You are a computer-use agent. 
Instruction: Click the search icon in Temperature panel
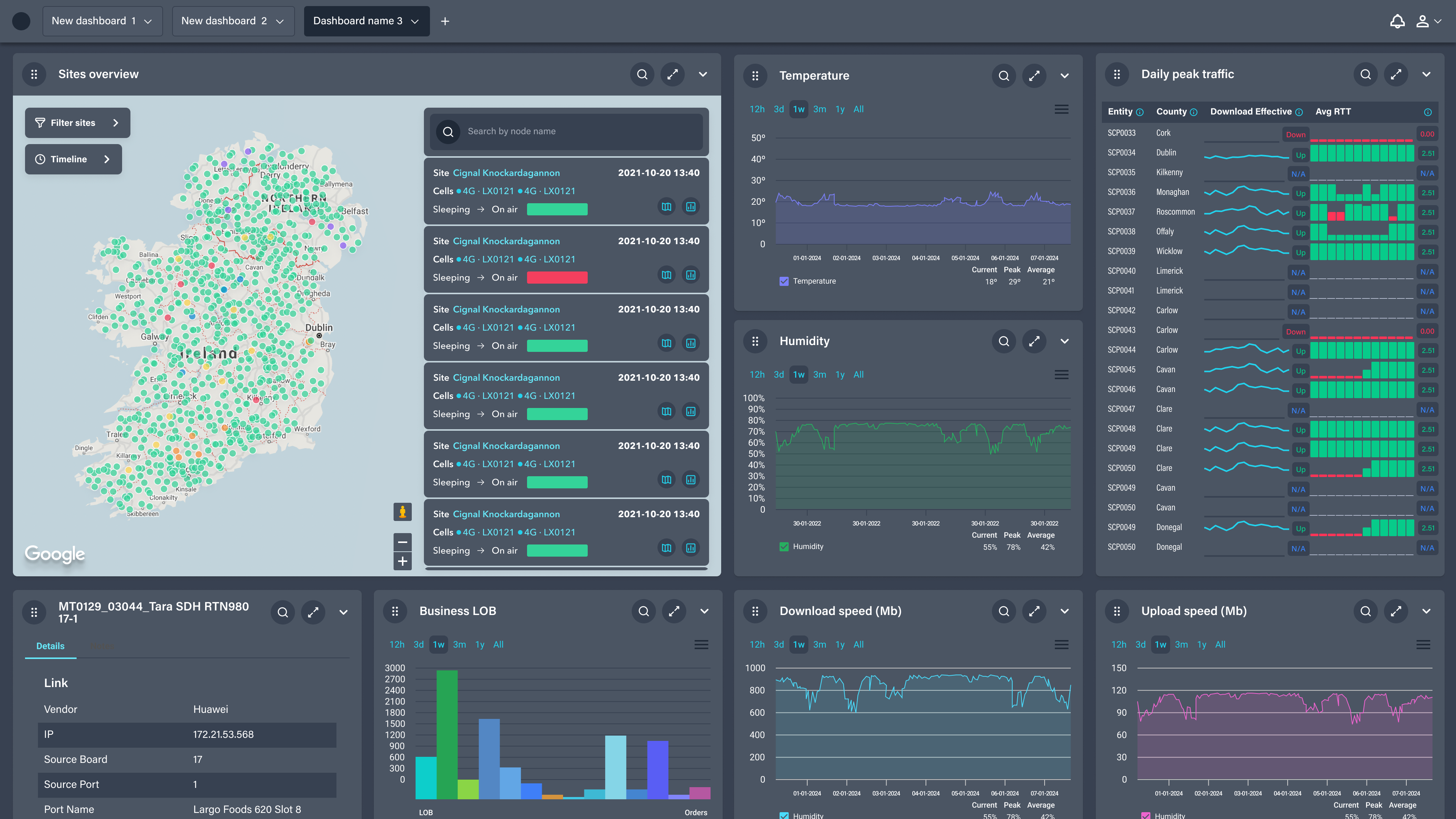coord(1004,76)
